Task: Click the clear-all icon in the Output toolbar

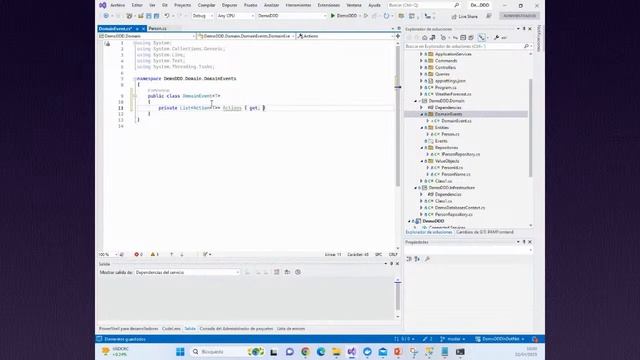Action: click(x=276, y=272)
